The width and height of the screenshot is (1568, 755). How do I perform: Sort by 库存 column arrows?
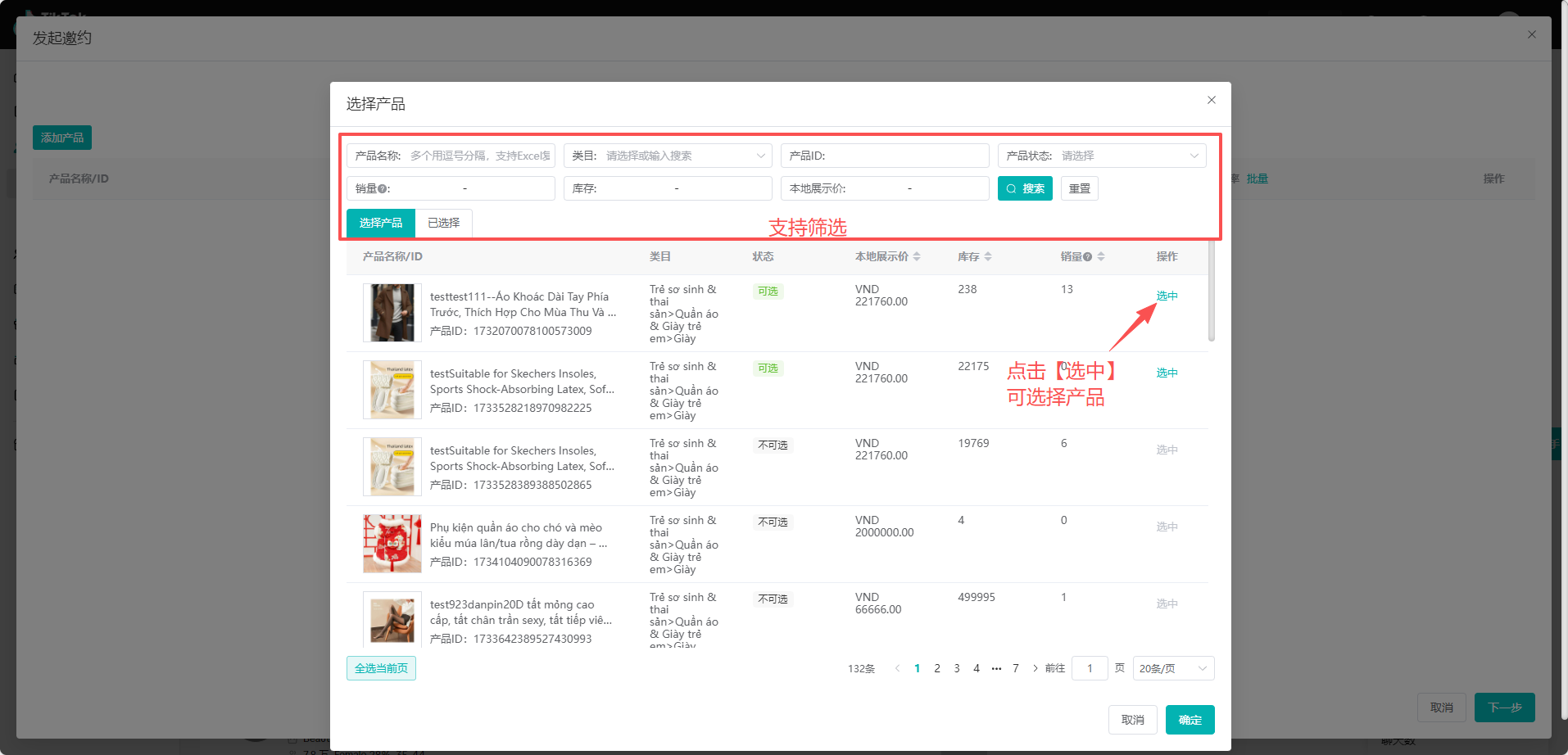(x=988, y=256)
